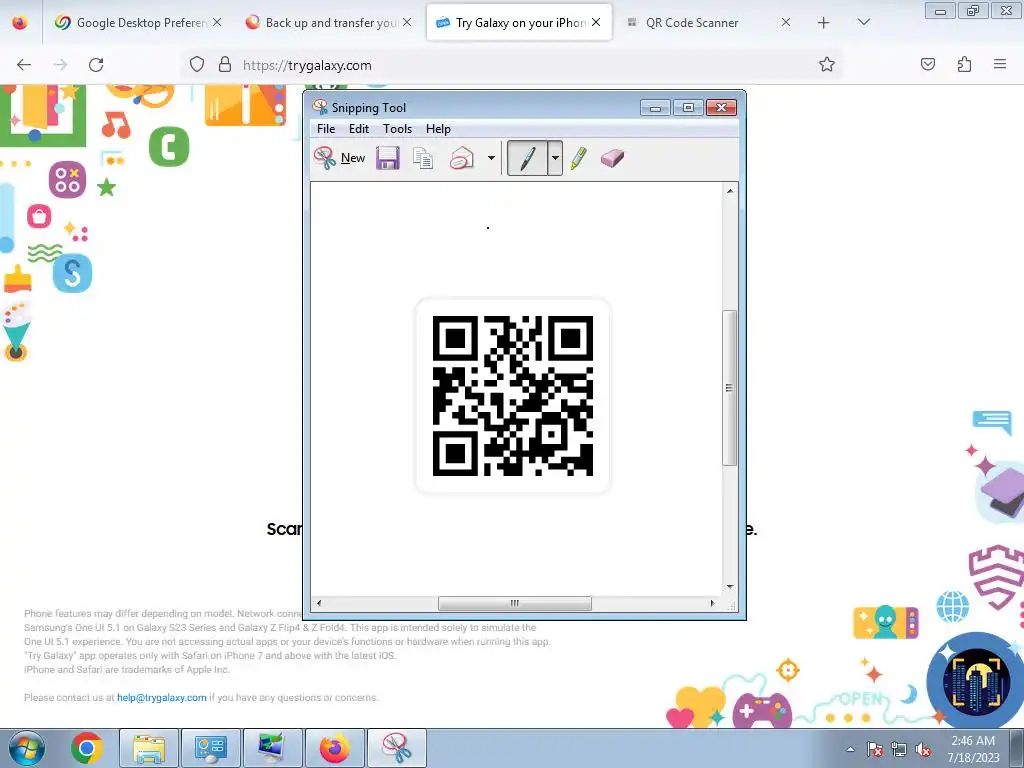Open volume speaker tray icon
The height and width of the screenshot is (768, 1024).
[923, 749]
